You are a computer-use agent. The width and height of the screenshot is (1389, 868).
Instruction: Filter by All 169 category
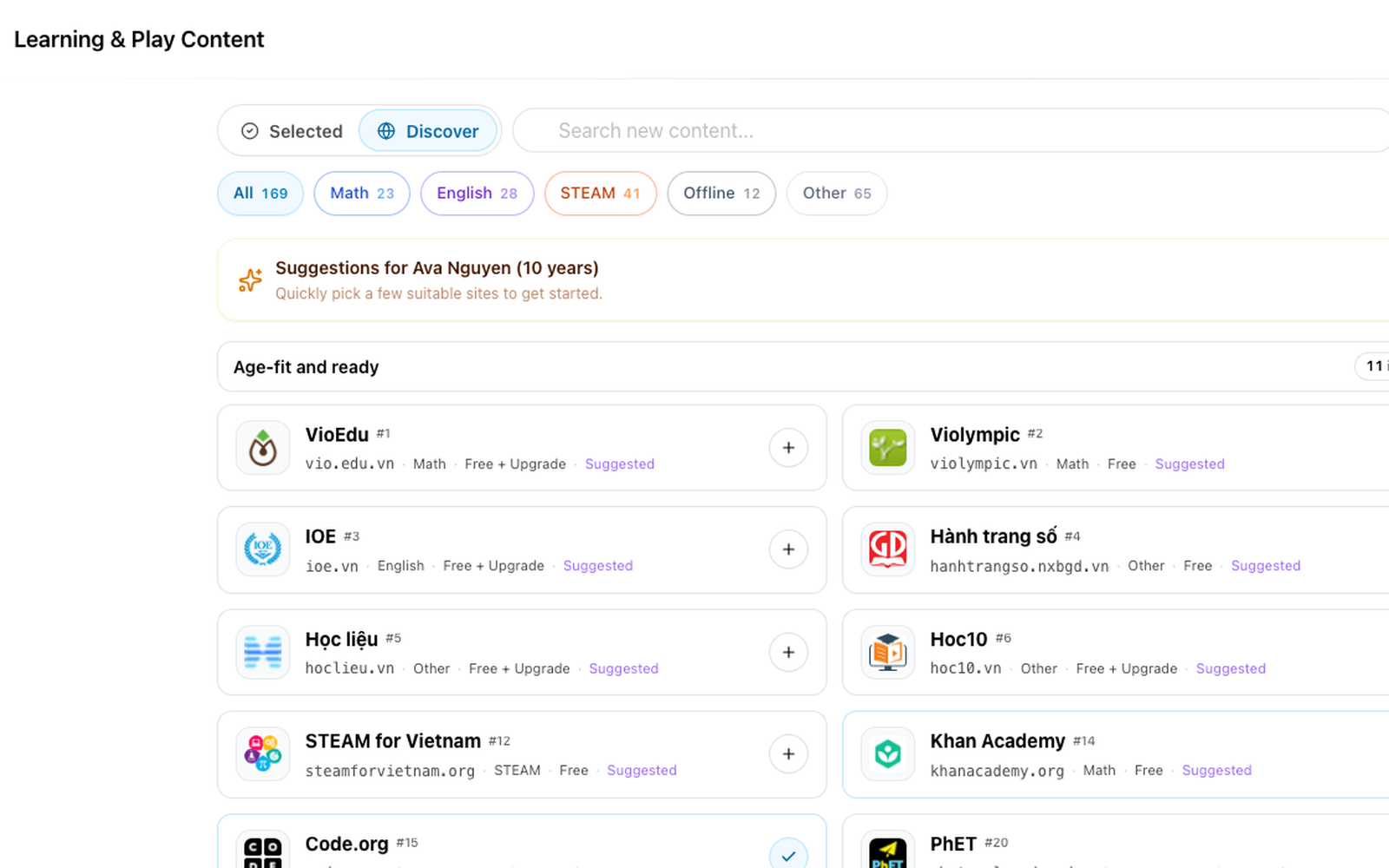click(x=260, y=194)
